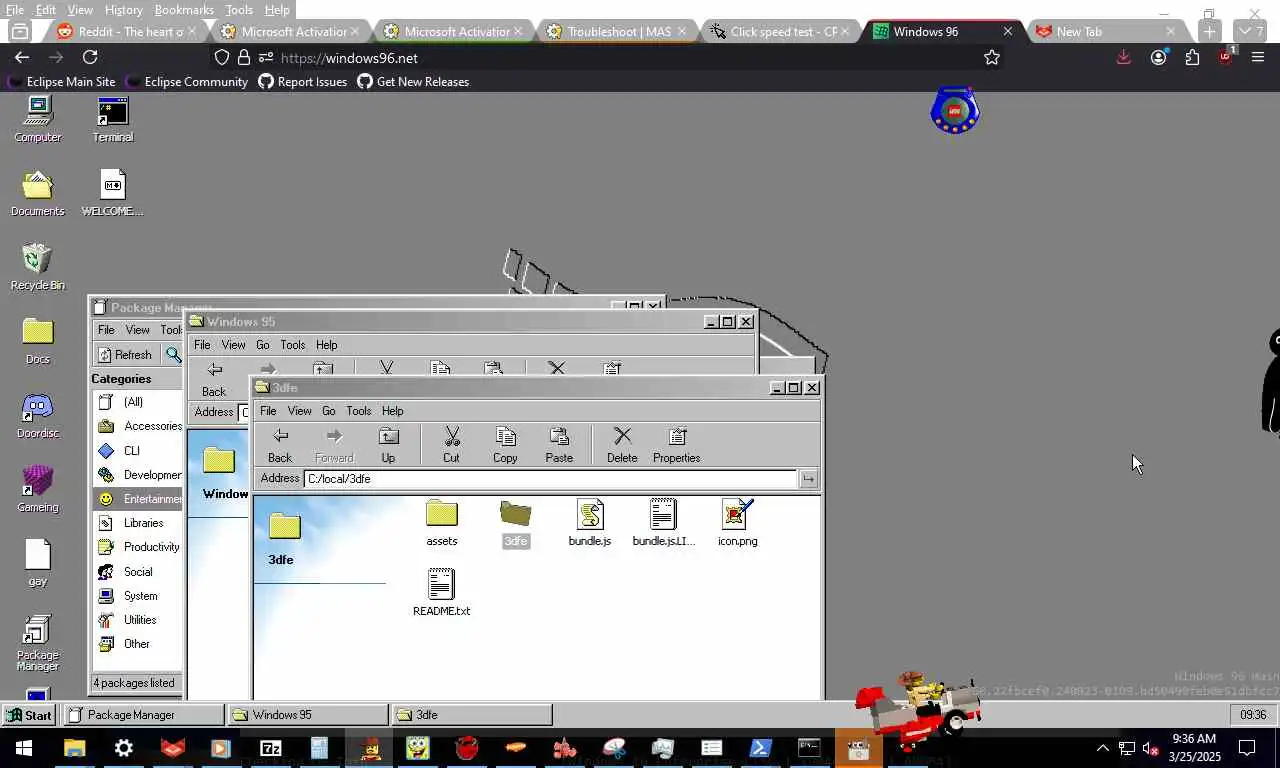Open the File menu in the 3dfe window
Screen dimensions: 1280x768
point(268,411)
